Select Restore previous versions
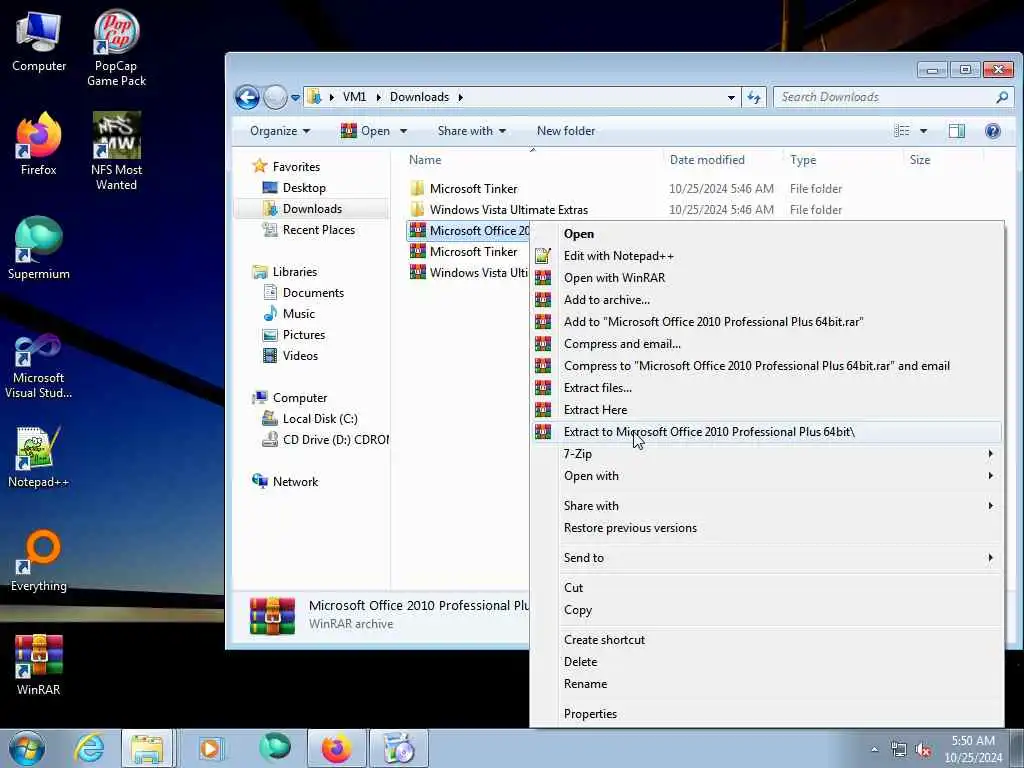This screenshot has width=1024, height=768. 766,528
